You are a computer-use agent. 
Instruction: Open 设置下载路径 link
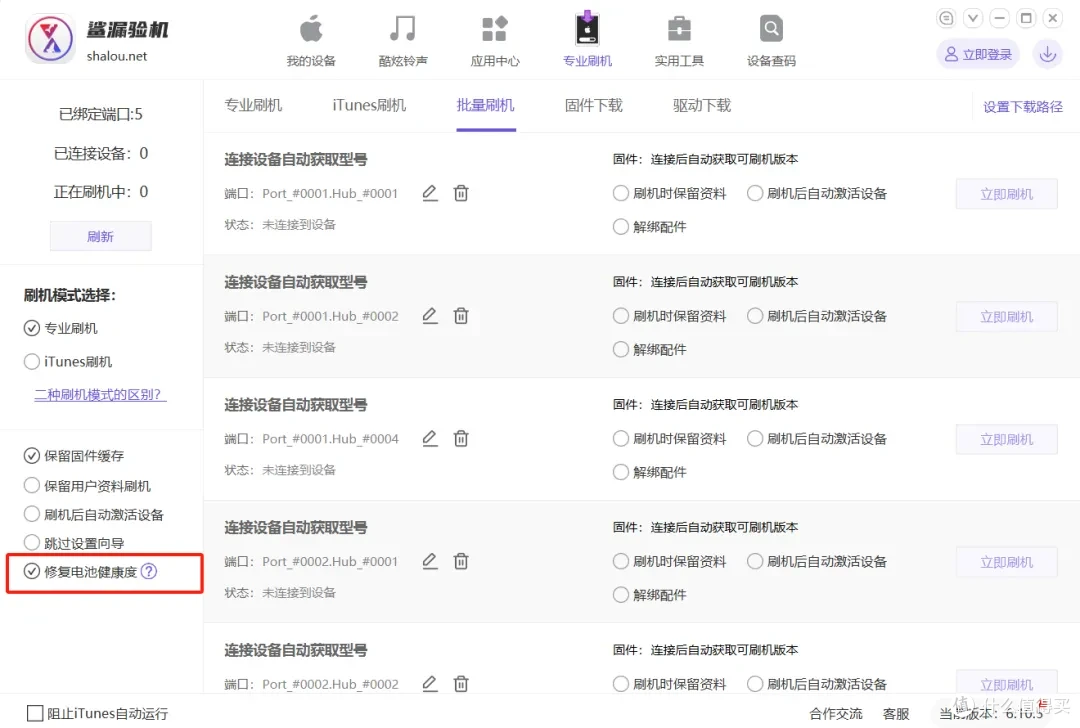tap(1023, 107)
